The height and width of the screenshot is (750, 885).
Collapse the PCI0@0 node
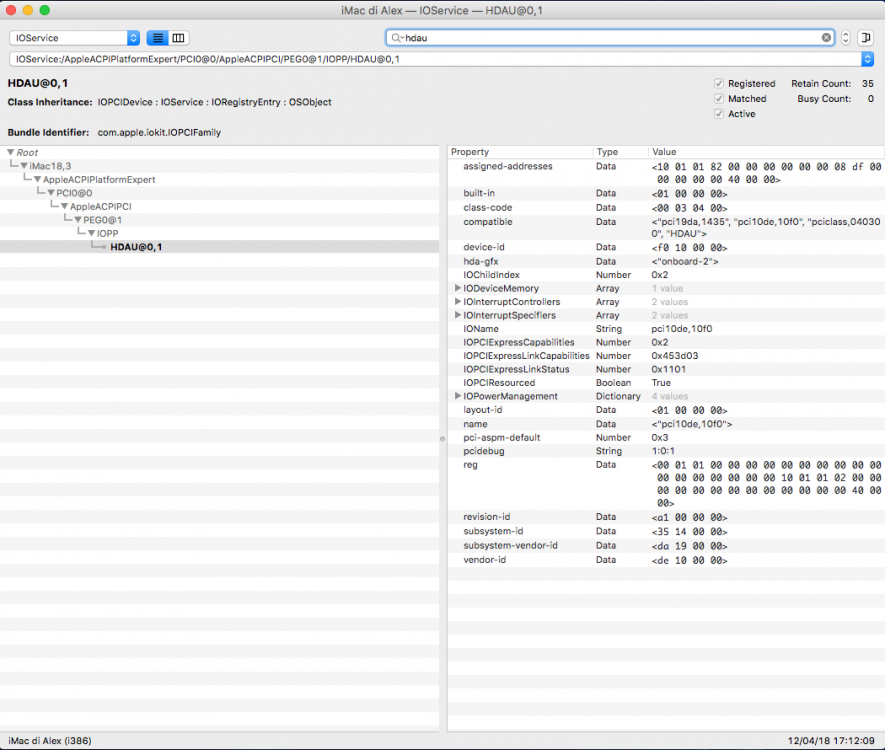(51, 193)
